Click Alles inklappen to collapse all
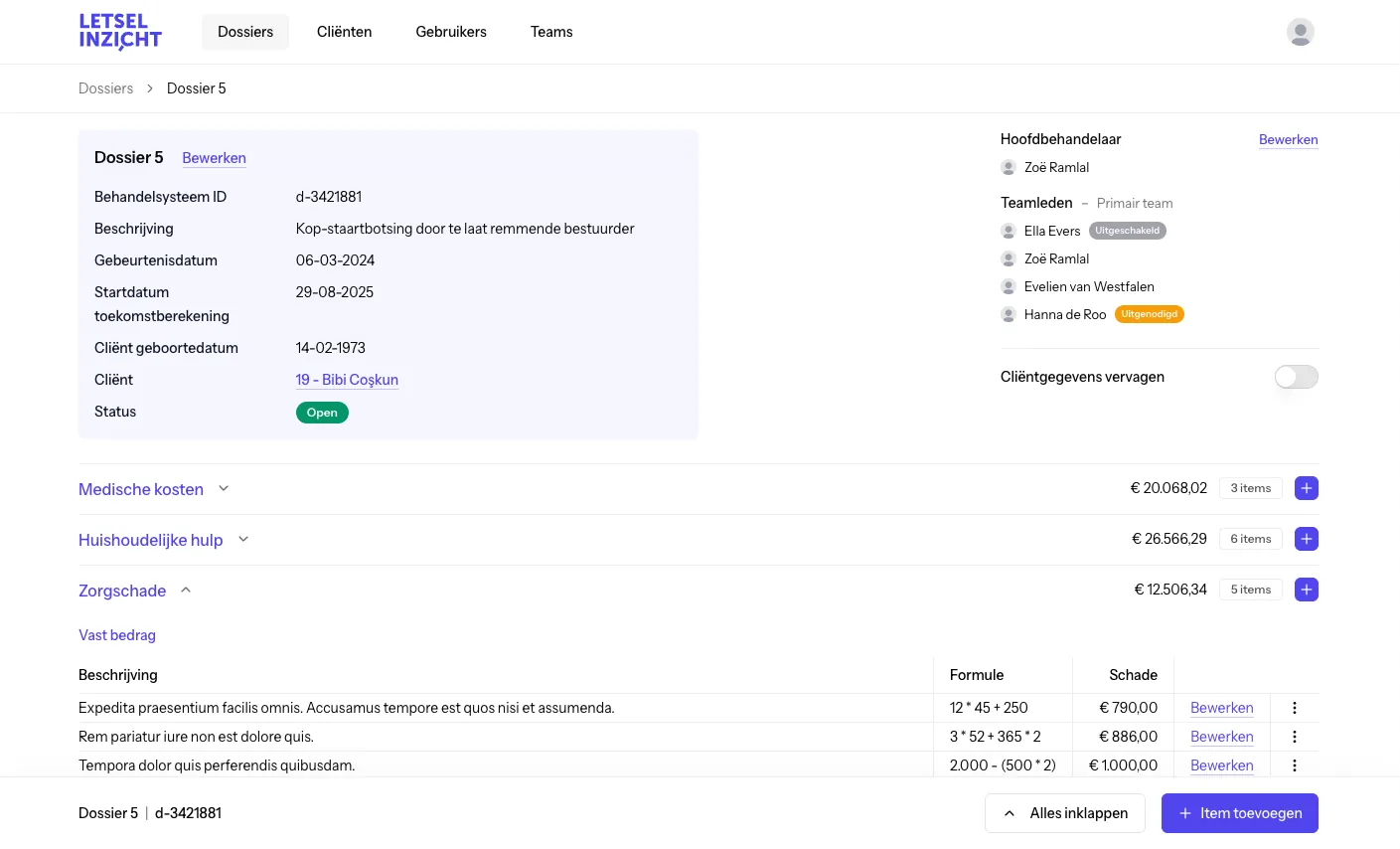This screenshot has height=849, width=1400. [1065, 813]
